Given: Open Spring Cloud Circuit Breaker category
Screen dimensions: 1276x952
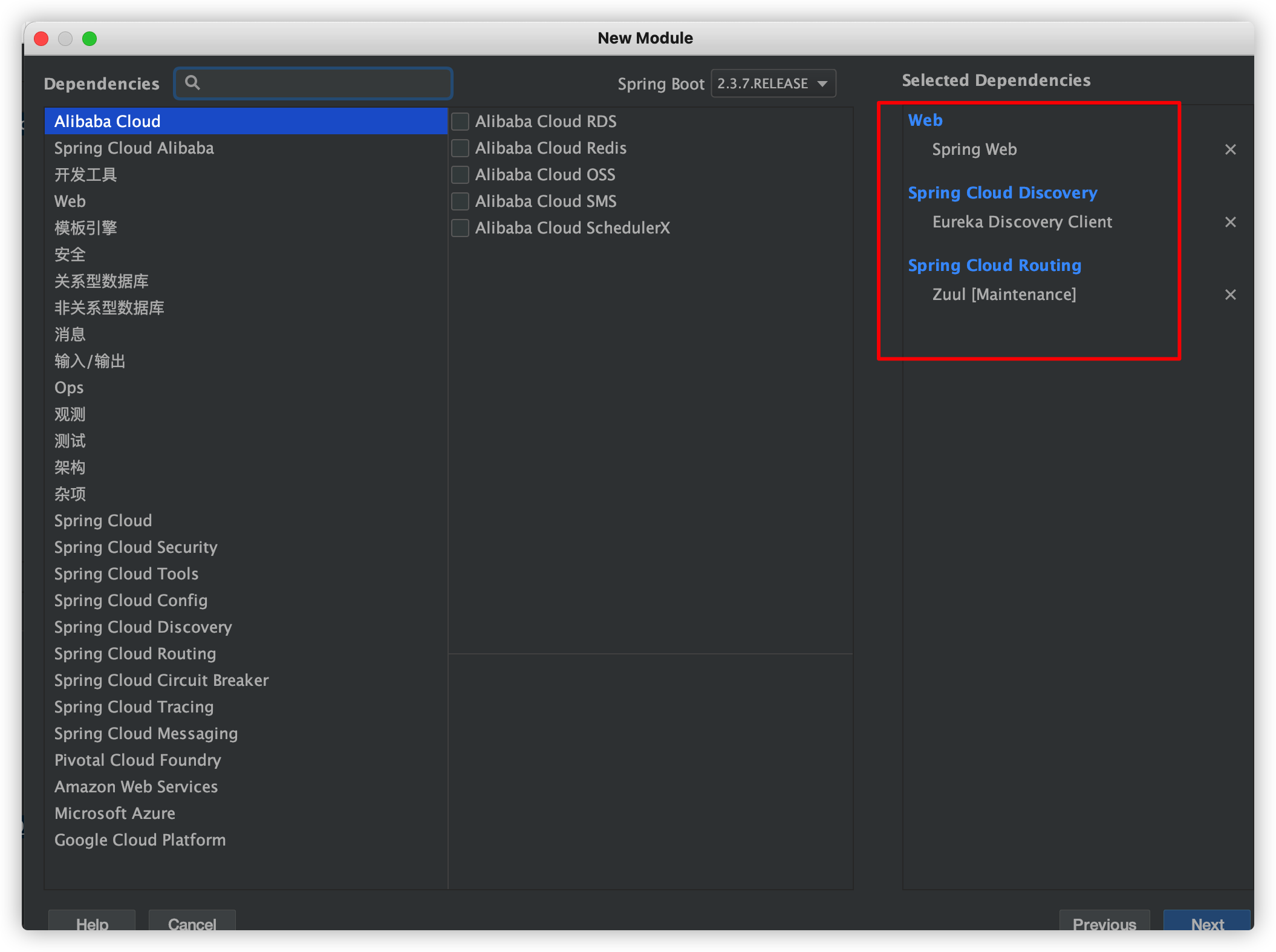Looking at the screenshot, I should pyautogui.click(x=246, y=680).
